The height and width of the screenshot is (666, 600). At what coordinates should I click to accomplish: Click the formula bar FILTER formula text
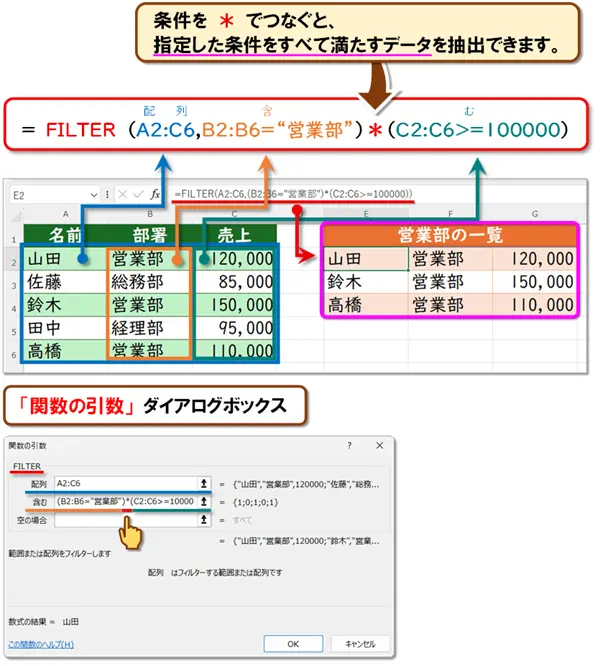click(x=293, y=194)
